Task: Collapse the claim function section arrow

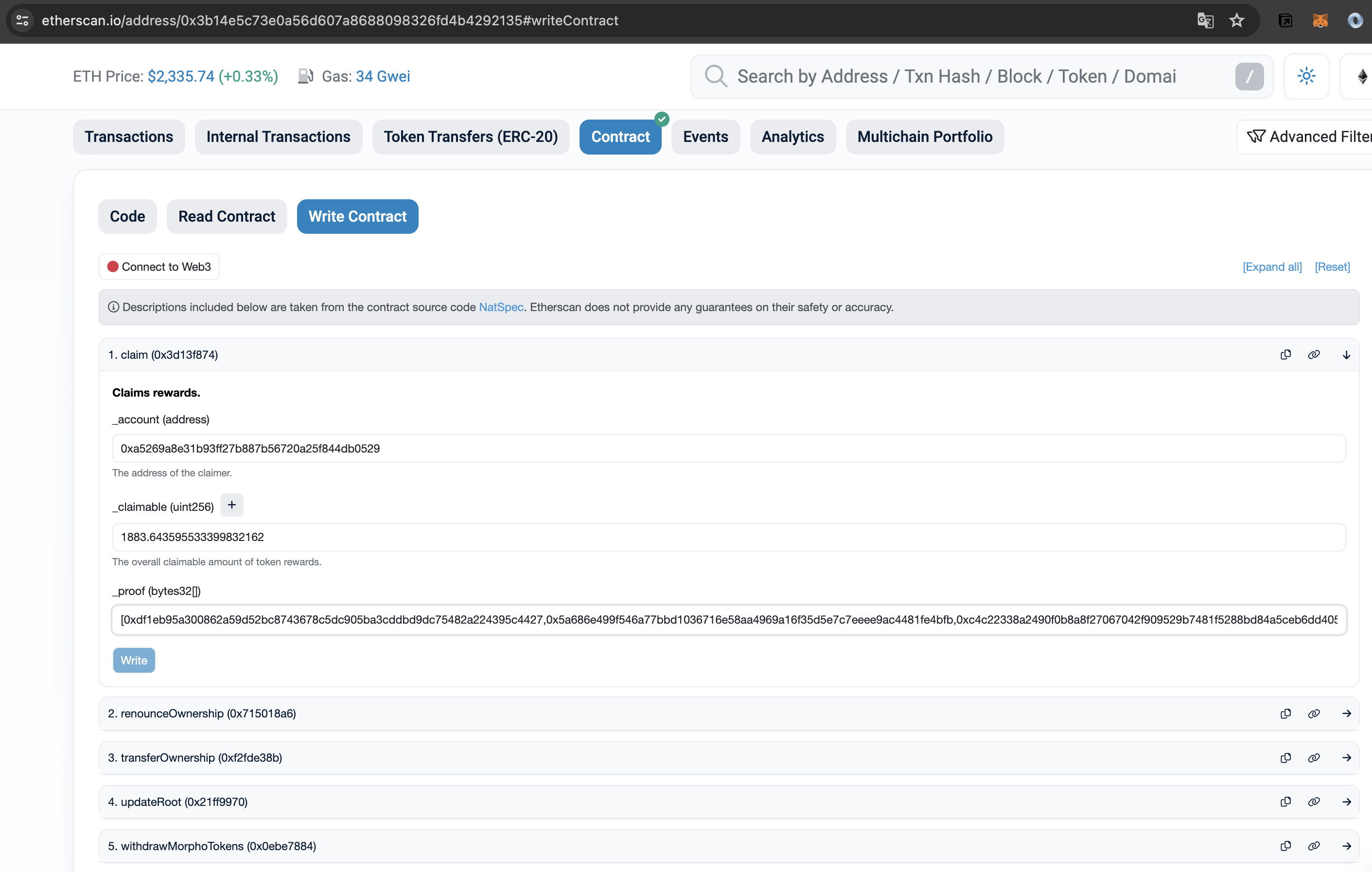Action: click(1346, 355)
